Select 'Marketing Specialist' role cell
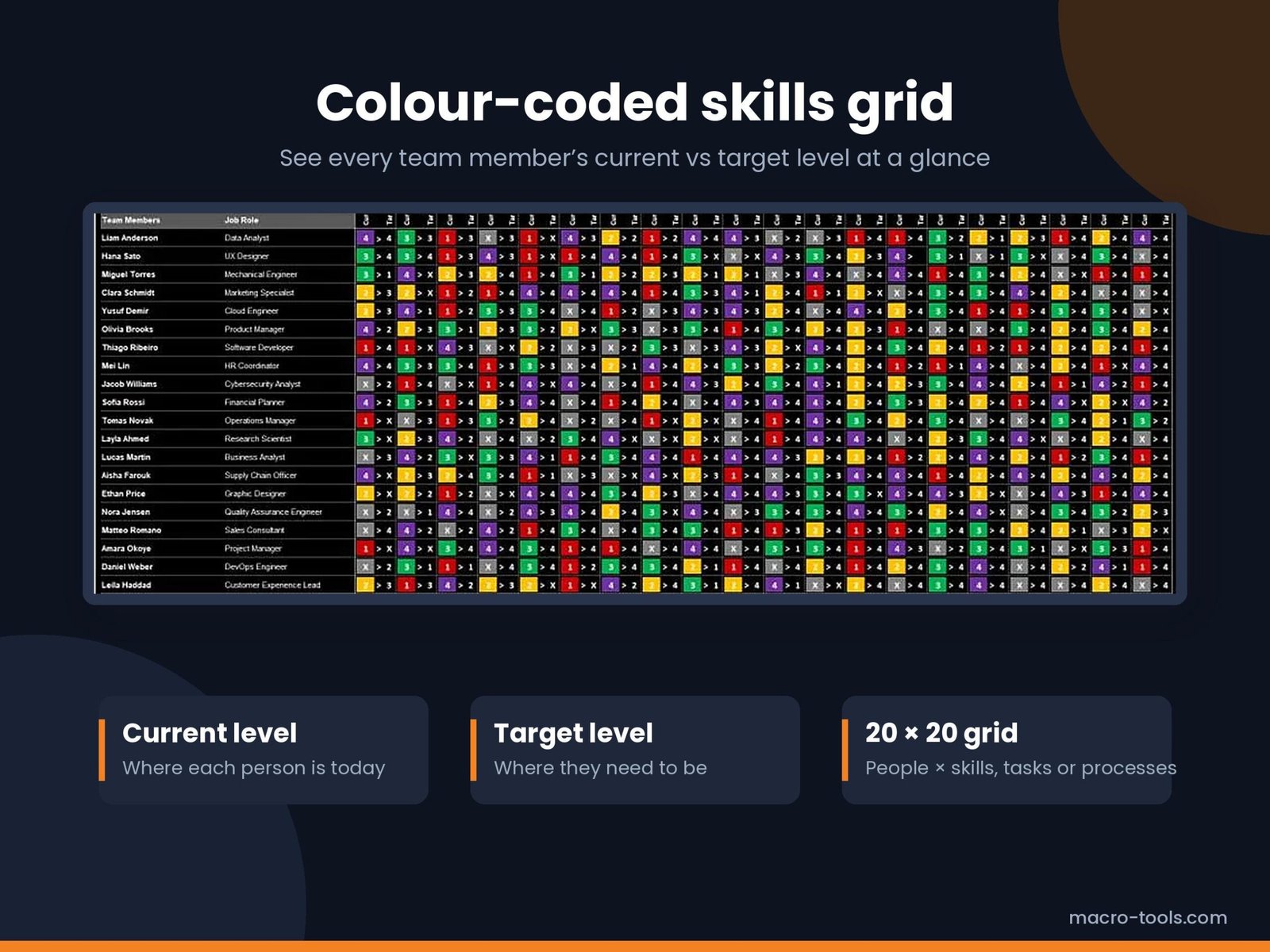 259,293
